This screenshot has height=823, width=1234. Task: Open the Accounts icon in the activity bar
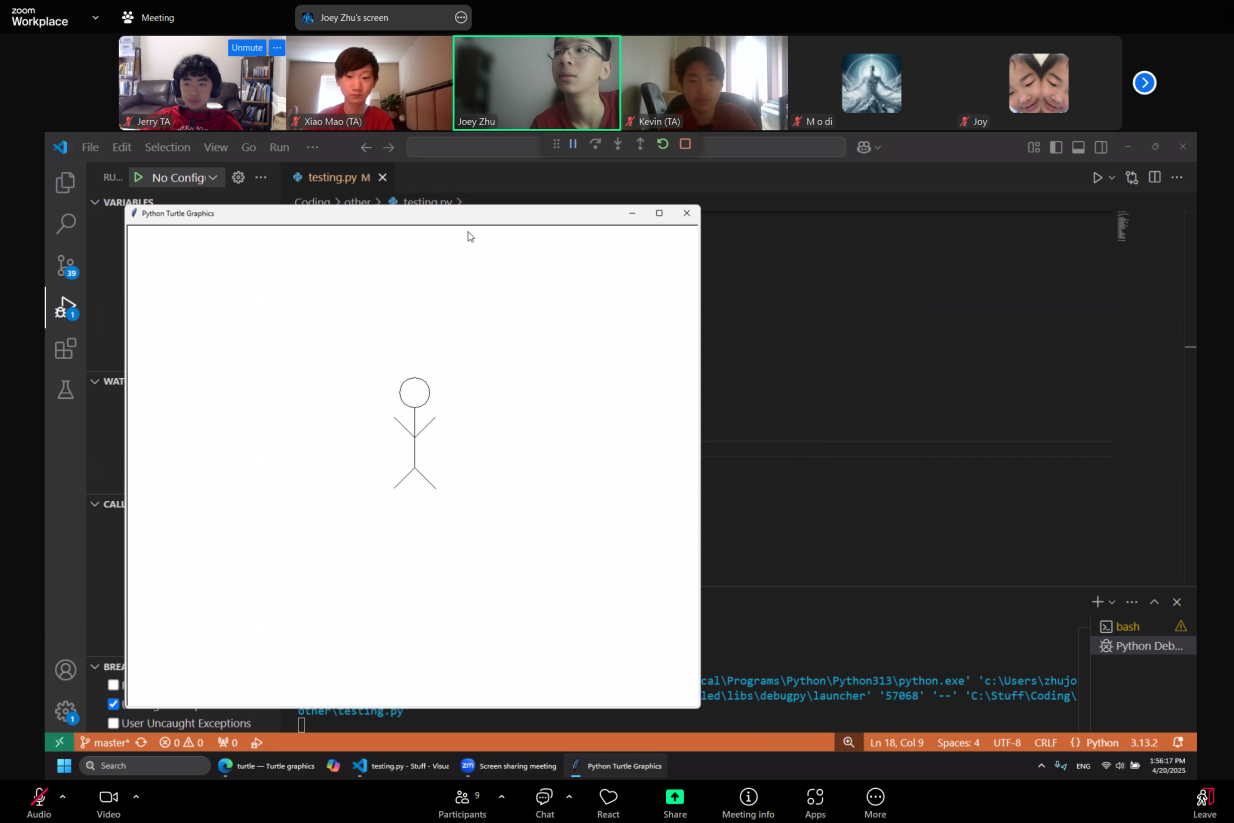coord(65,670)
